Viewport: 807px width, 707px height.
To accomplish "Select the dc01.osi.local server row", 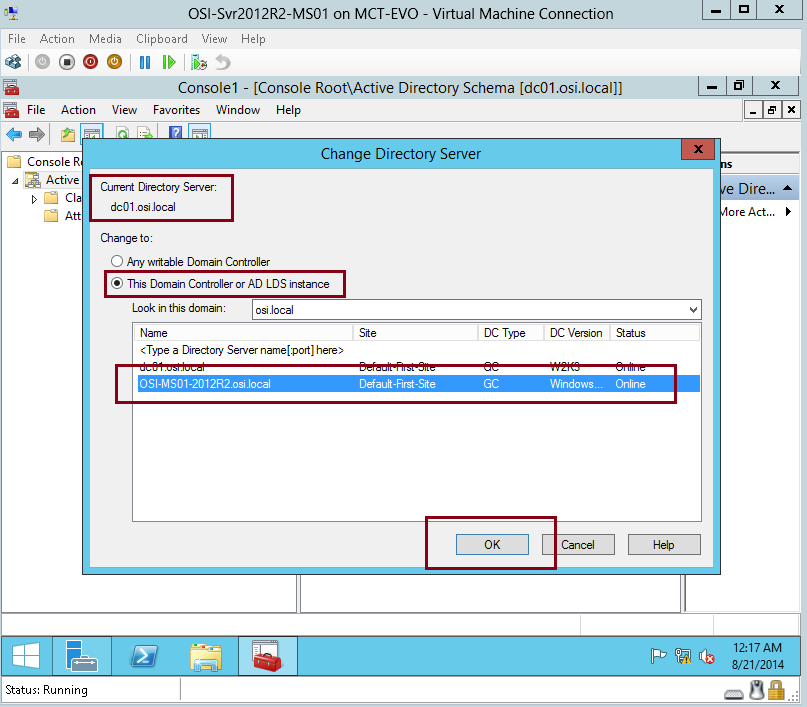I will click(418, 367).
